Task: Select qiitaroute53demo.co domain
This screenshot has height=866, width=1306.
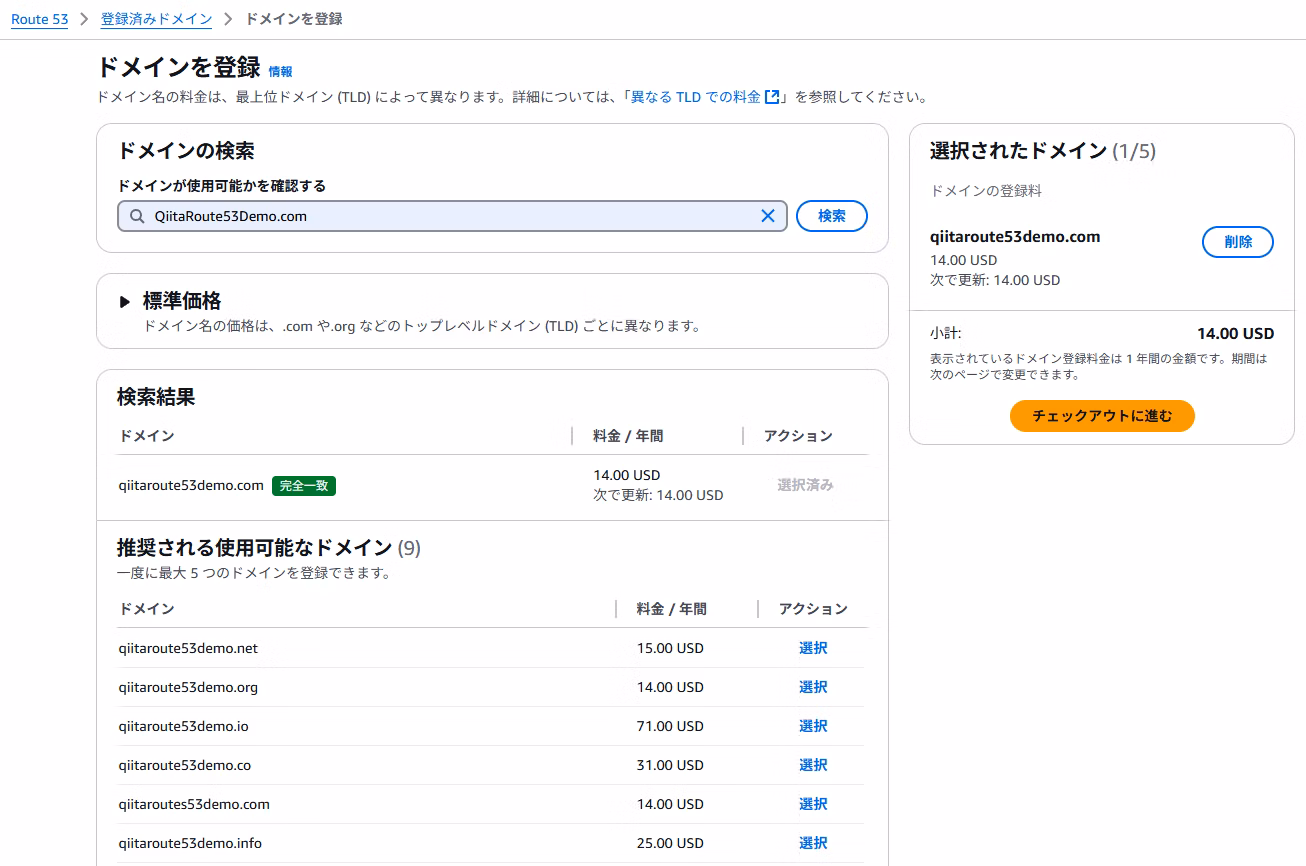Action: 812,765
